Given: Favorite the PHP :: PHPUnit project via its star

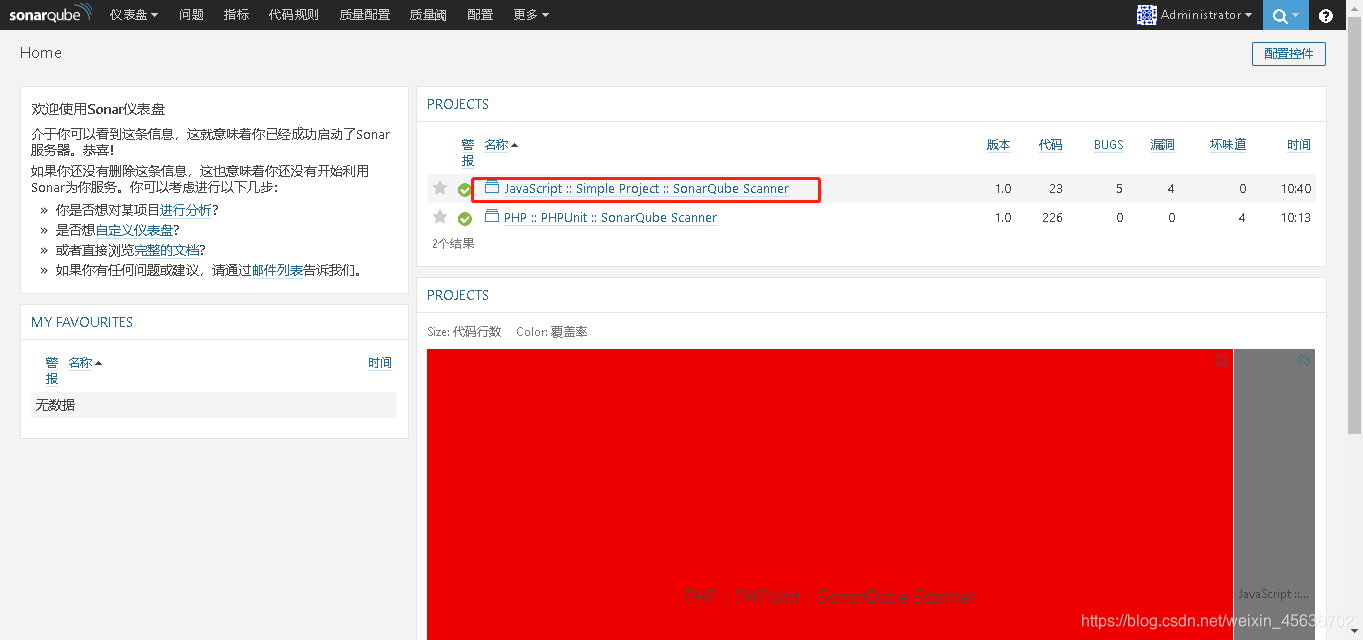Looking at the screenshot, I should click(440, 217).
